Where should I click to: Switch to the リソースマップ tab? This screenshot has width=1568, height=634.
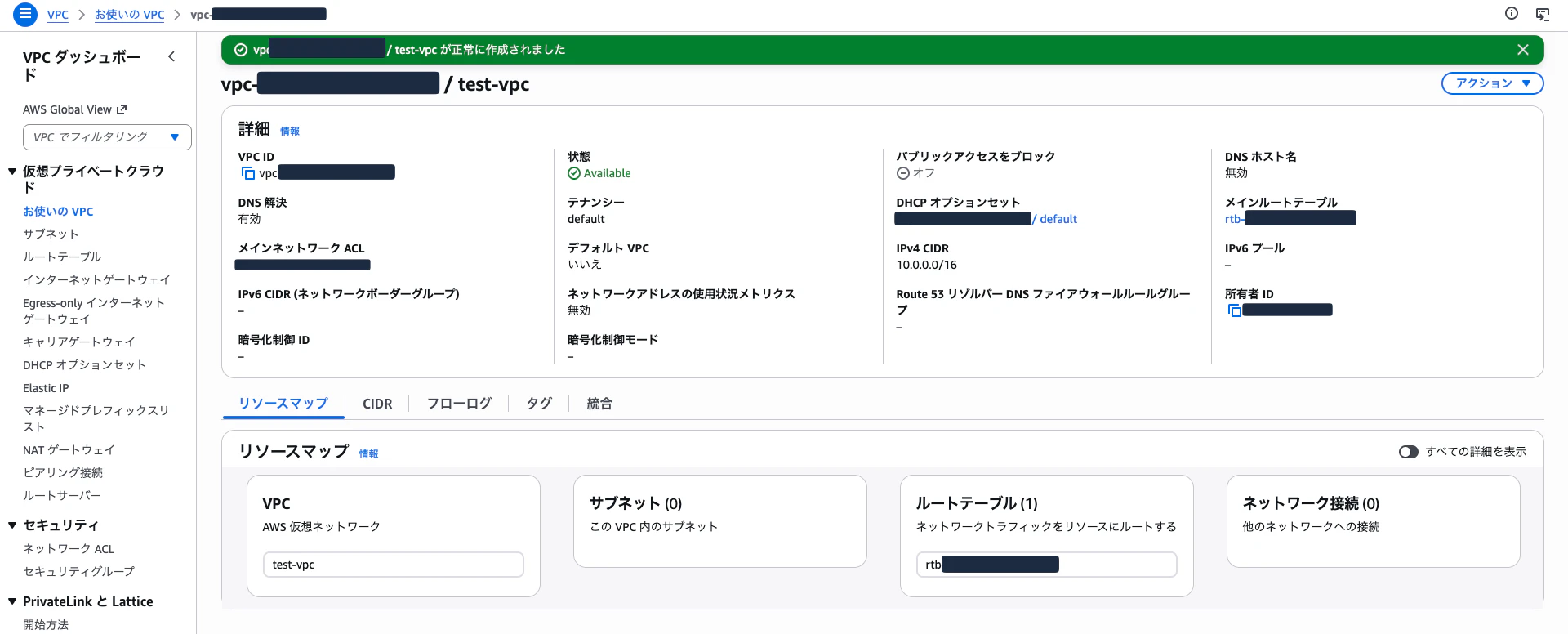tap(283, 404)
